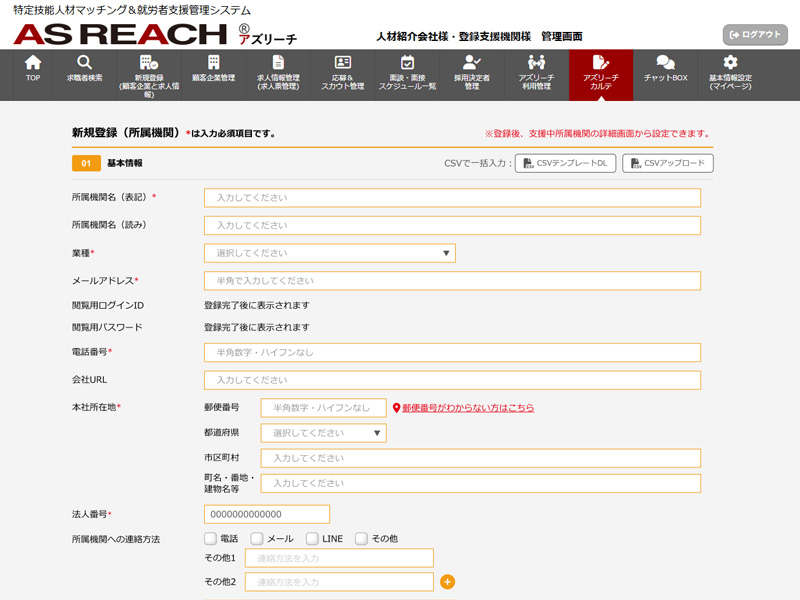Open 顧客企業管理 building icon
This screenshot has width=800, height=600.
click(213, 62)
